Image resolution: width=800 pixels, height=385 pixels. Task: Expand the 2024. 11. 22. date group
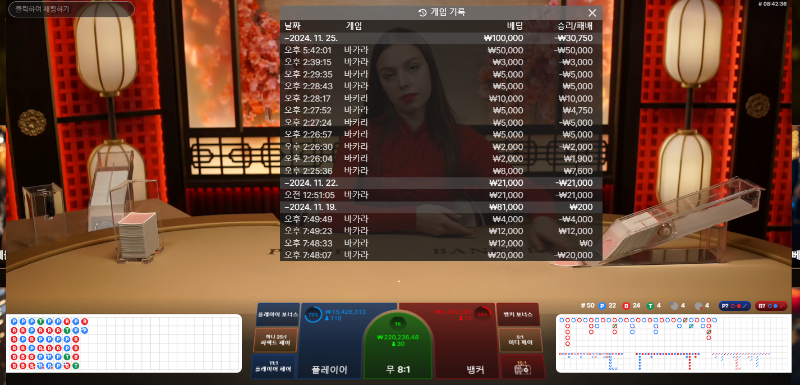tap(441, 183)
